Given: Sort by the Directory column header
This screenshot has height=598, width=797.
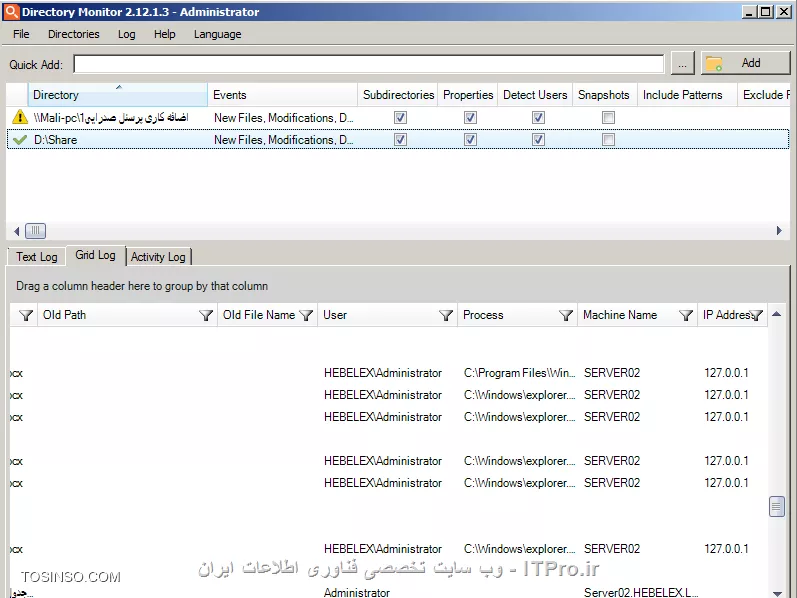Looking at the screenshot, I should [x=117, y=95].
